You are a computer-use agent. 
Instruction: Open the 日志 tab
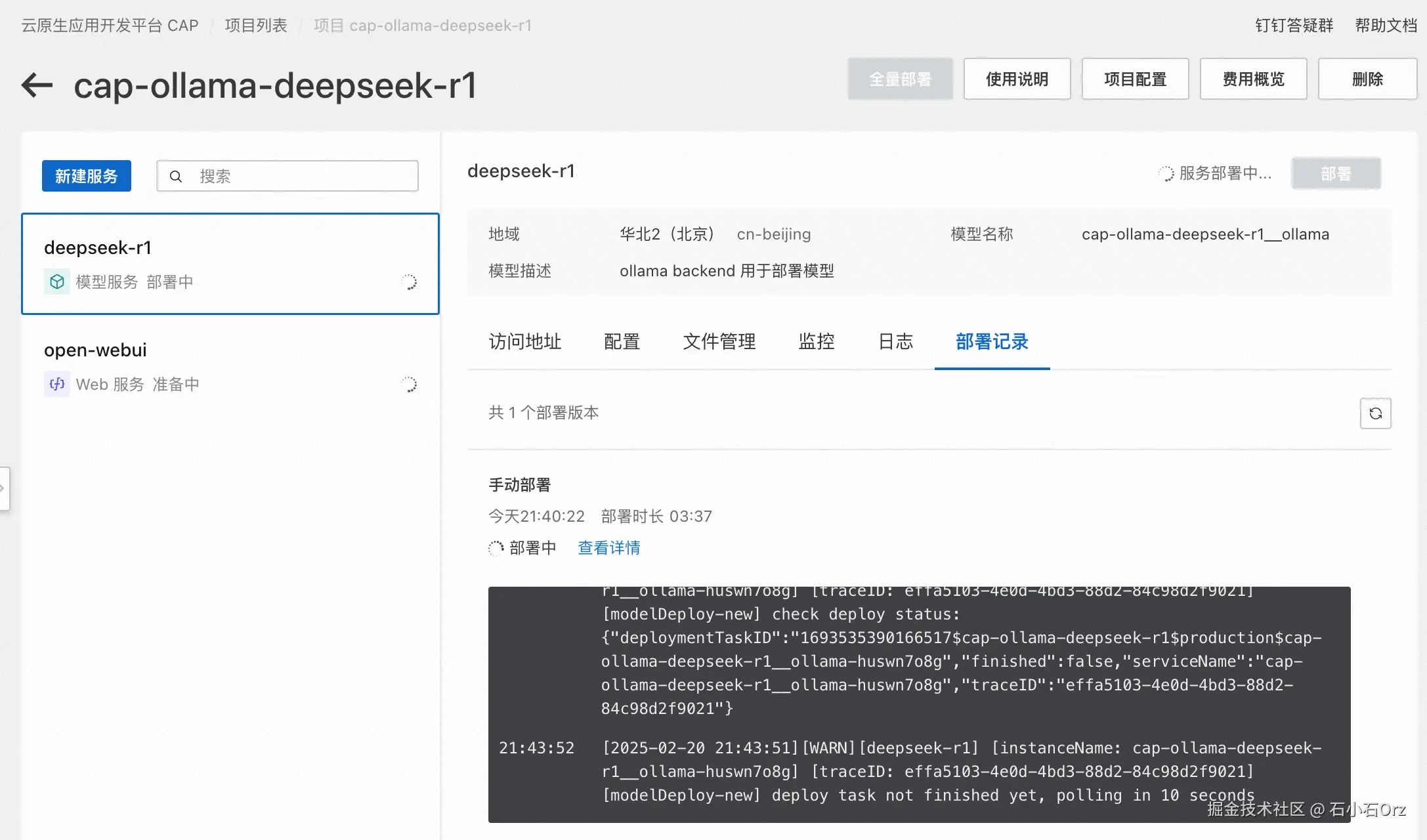[x=895, y=342]
